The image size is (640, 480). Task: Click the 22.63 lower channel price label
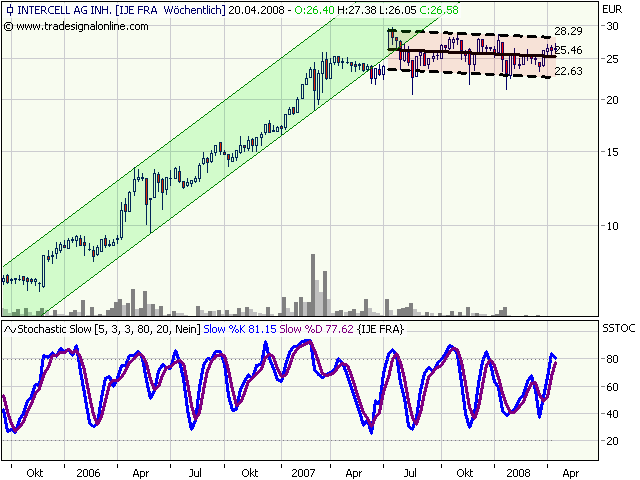tap(567, 71)
